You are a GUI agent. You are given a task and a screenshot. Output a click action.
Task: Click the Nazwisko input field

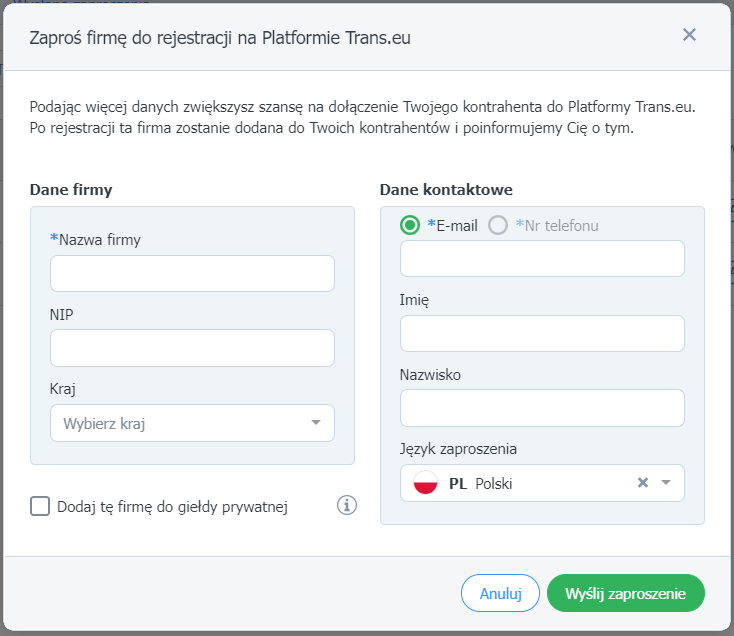coord(542,408)
